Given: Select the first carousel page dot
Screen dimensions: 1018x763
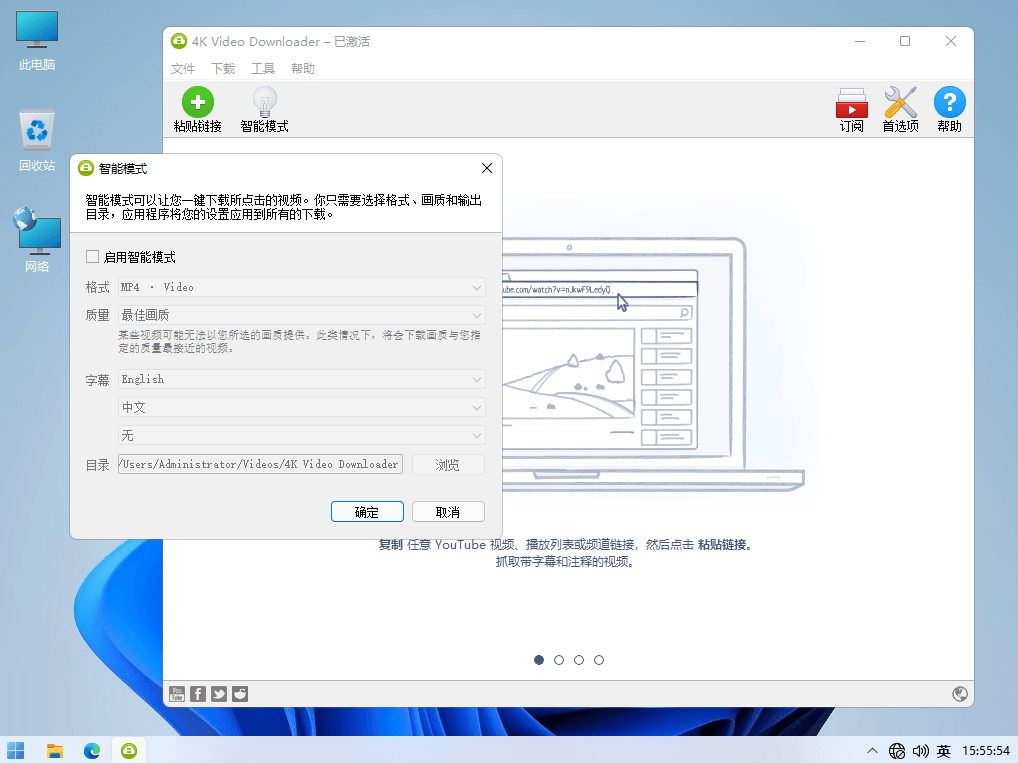Looking at the screenshot, I should click(x=539, y=660).
